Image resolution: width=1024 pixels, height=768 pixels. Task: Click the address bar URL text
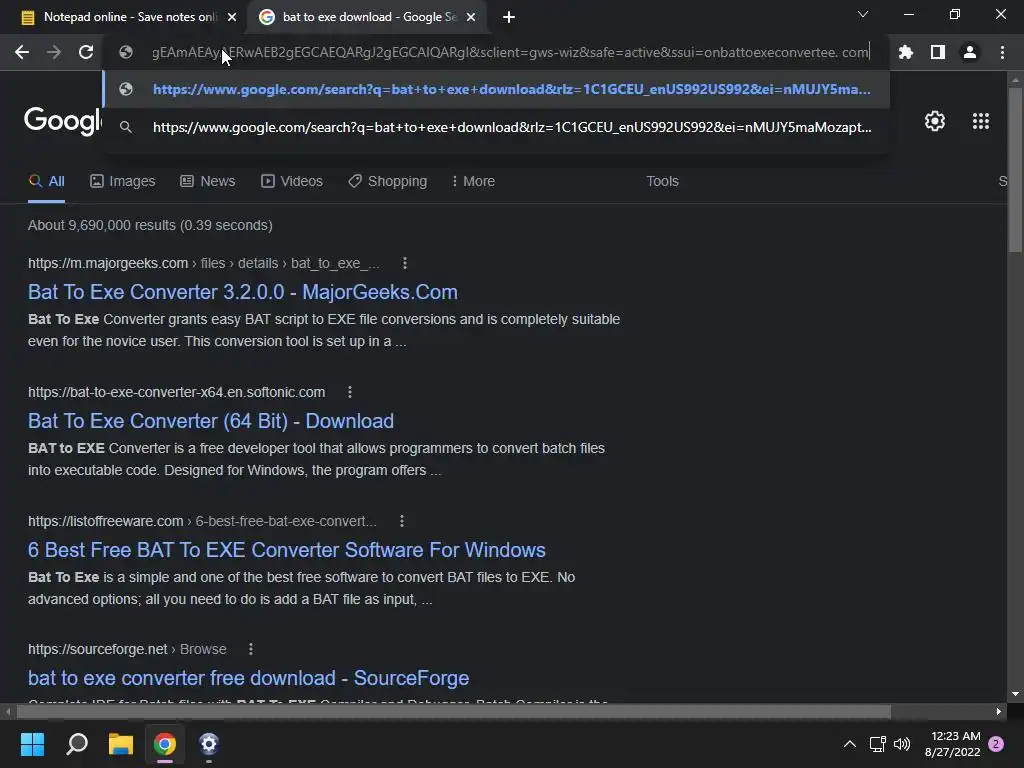509,52
